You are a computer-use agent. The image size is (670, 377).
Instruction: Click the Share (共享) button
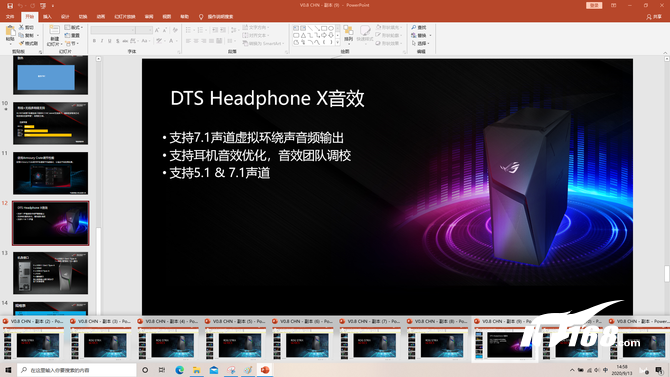654,17
